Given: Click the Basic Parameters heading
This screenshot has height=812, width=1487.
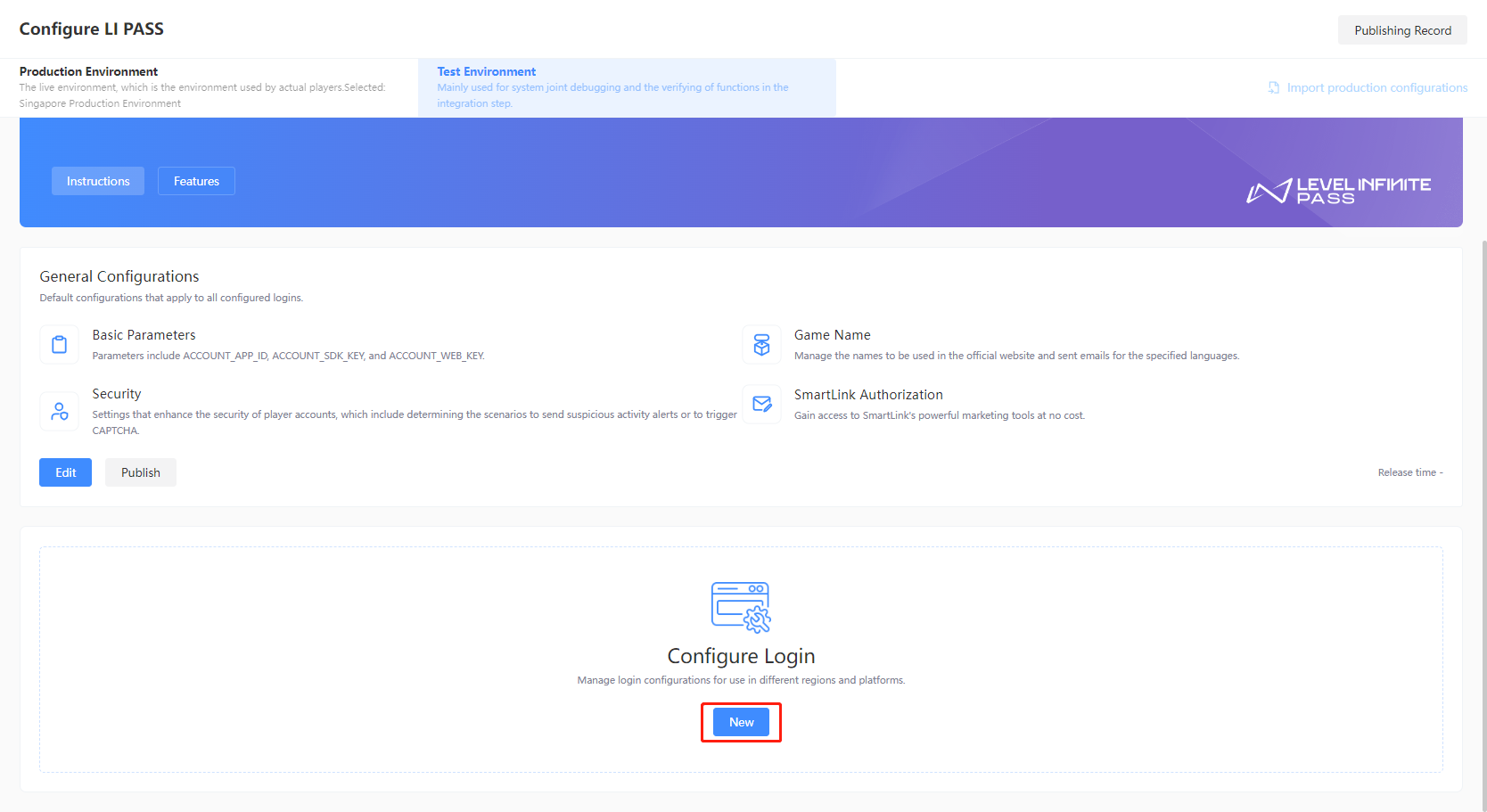Looking at the screenshot, I should [144, 335].
